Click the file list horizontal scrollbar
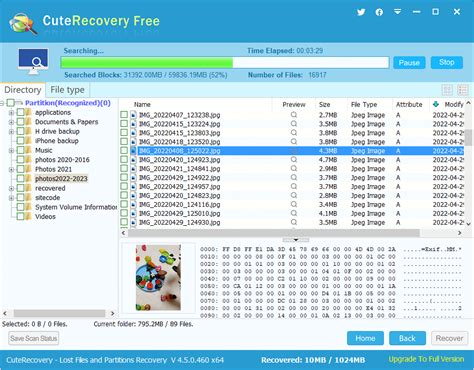This screenshot has width=474, height=370. [x=274, y=233]
